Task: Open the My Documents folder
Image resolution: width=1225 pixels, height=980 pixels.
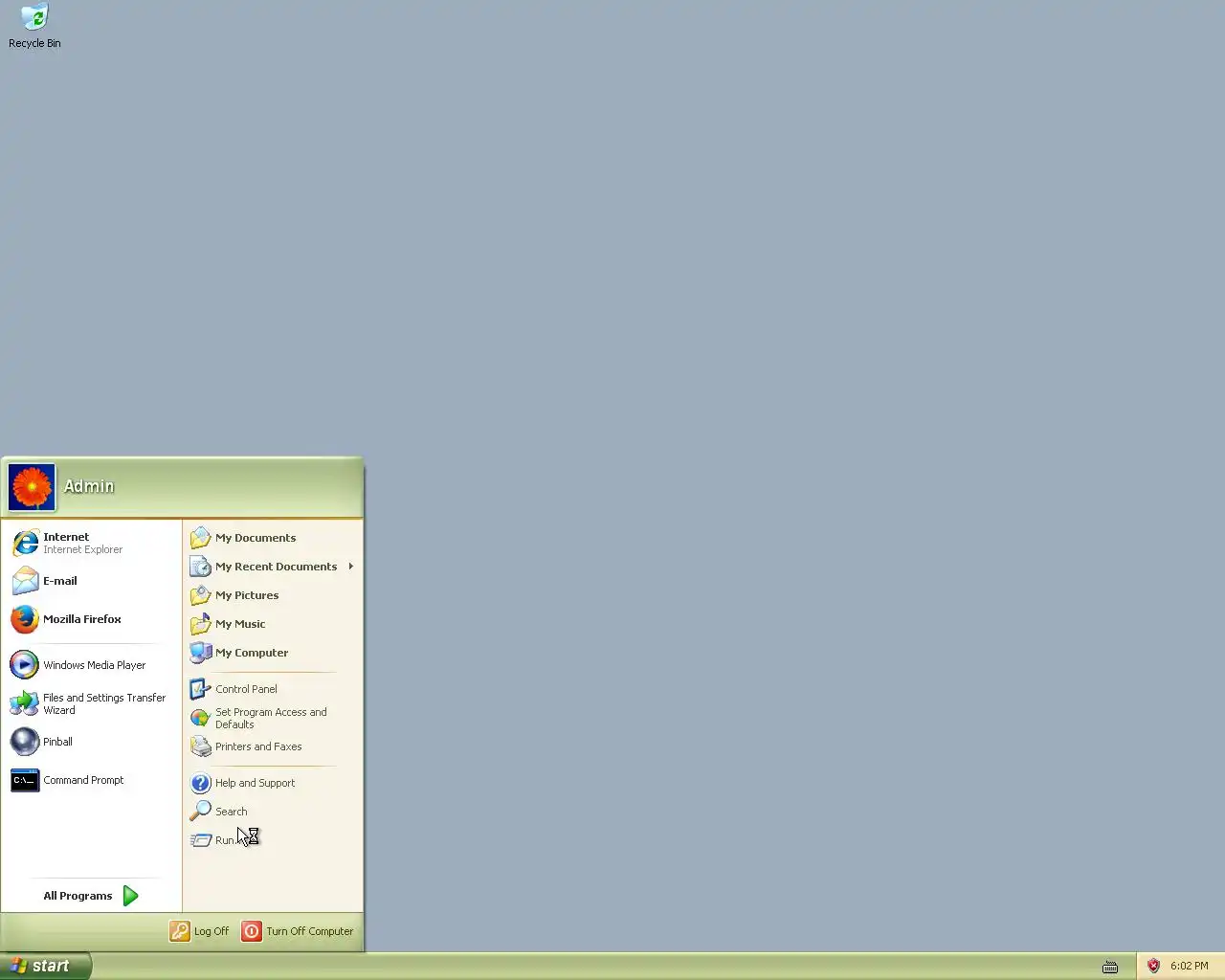Action: 273,538
